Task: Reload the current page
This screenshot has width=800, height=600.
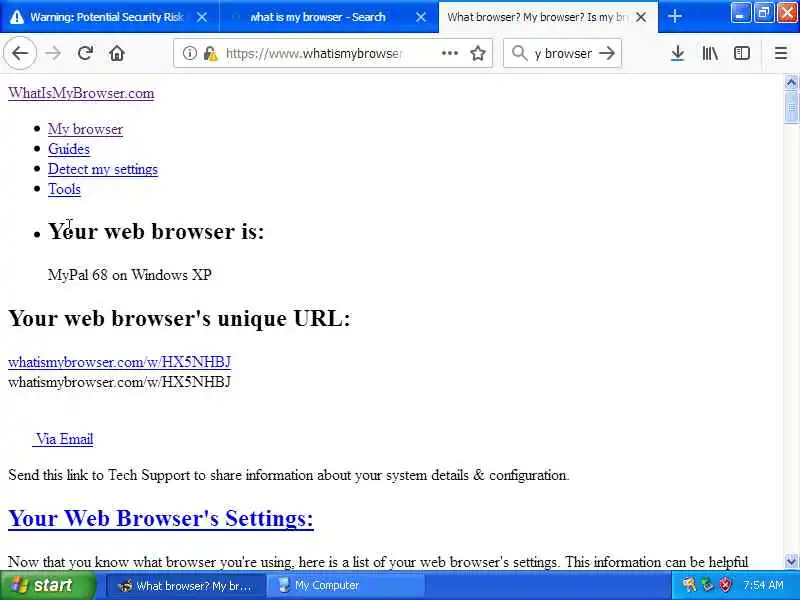Action: [85, 53]
